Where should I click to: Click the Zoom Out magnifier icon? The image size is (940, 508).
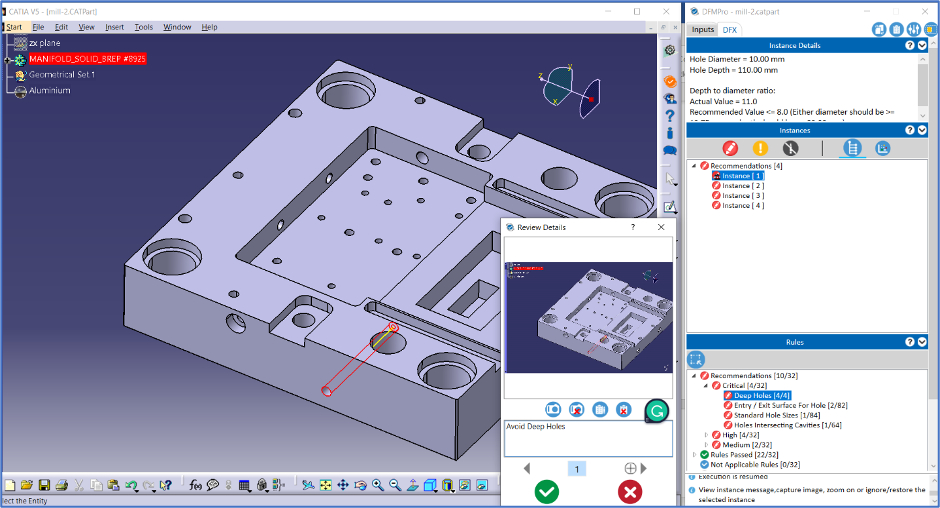point(395,485)
